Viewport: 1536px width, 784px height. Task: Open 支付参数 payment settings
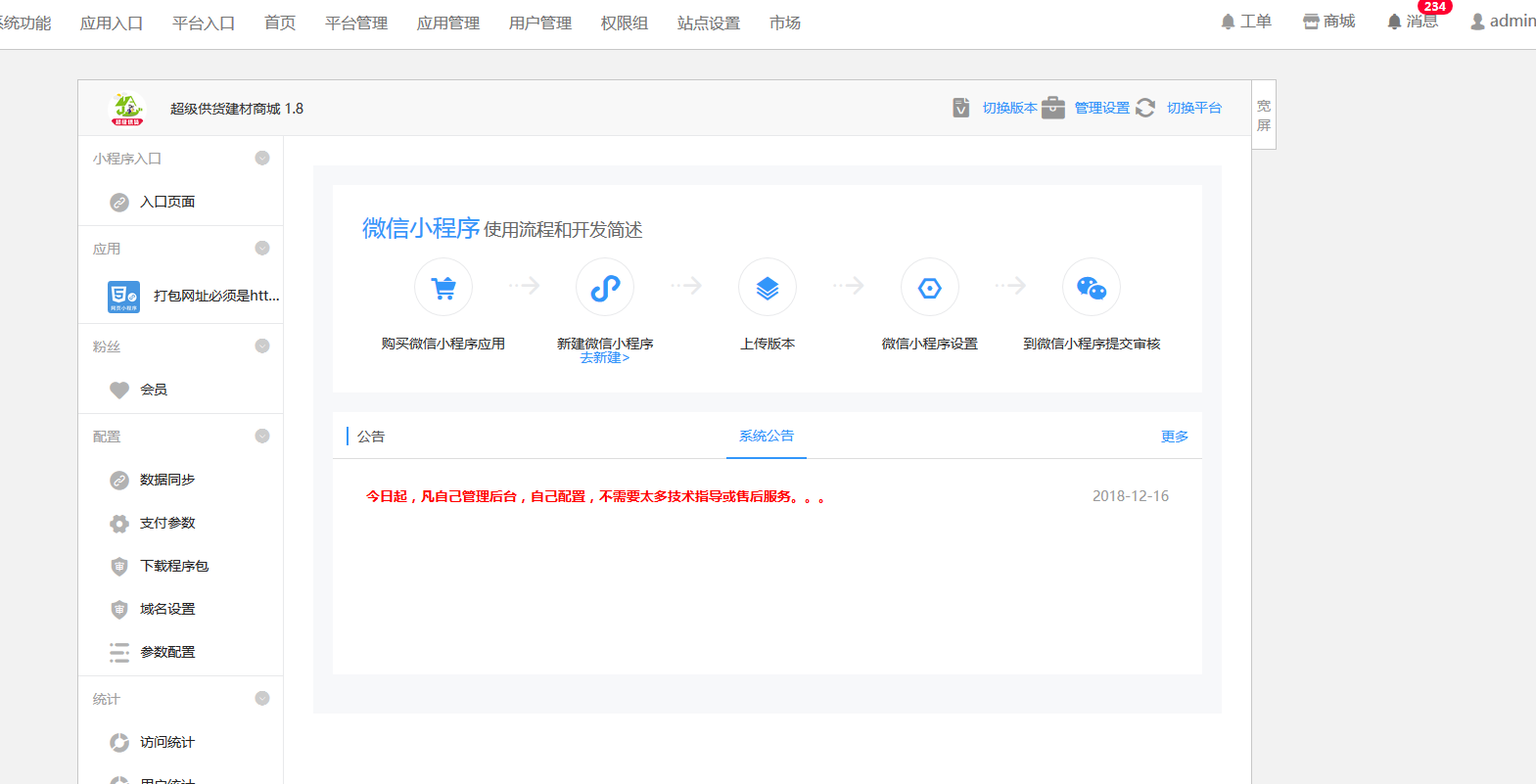tap(167, 524)
